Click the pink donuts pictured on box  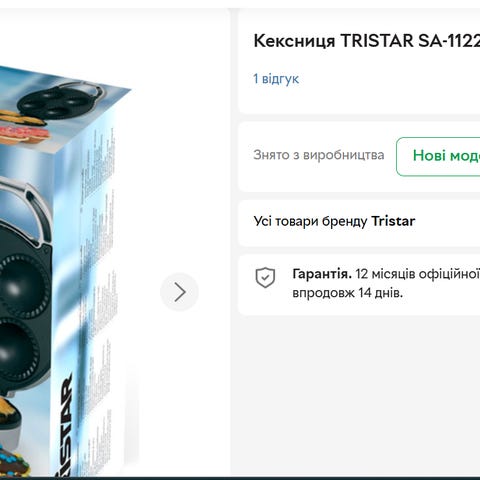[x=24, y=133]
